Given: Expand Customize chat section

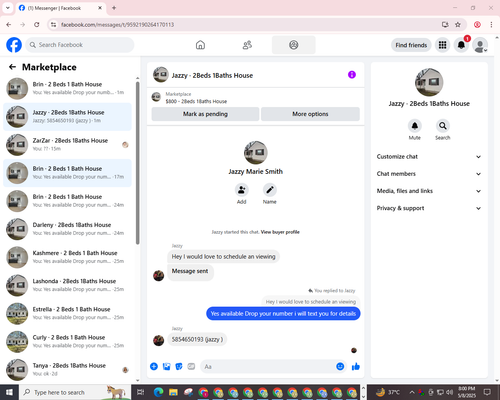Looking at the screenshot, I should click(x=429, y=157).
